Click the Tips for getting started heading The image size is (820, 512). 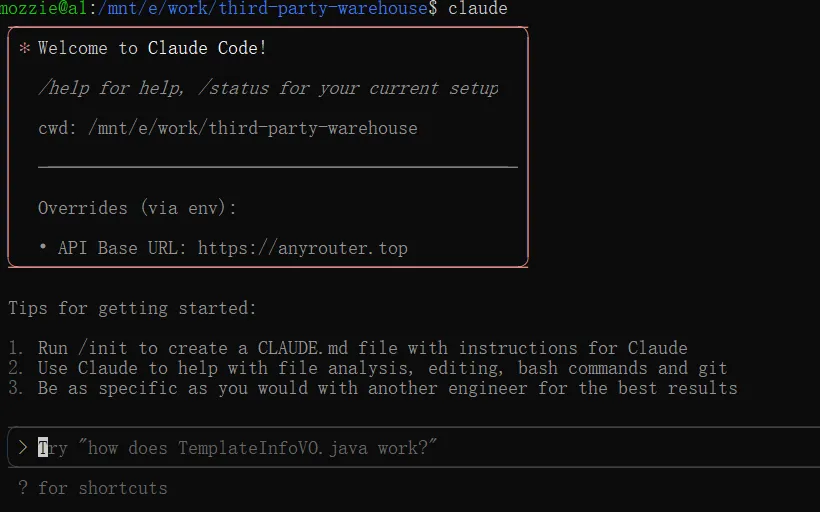(132, 308)
